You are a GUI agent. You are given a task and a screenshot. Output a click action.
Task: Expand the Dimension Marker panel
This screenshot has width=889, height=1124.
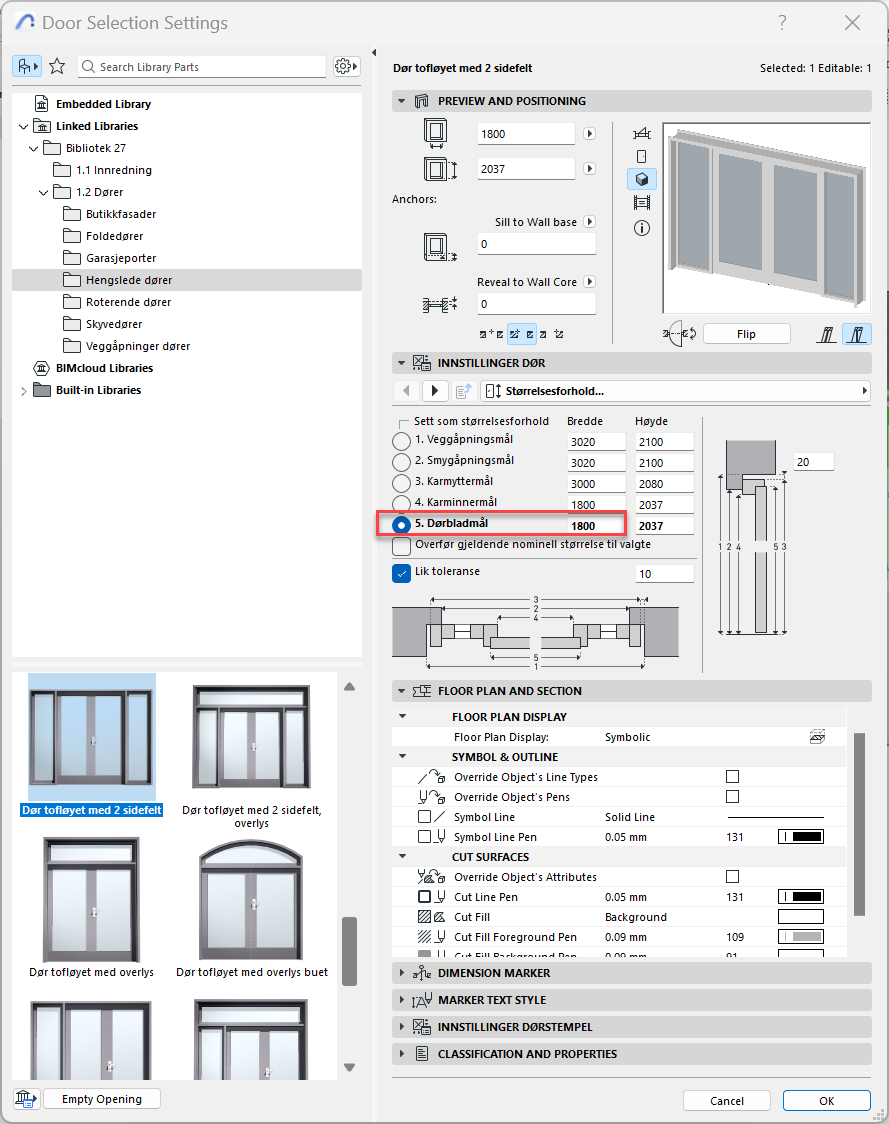coord(403,973)
